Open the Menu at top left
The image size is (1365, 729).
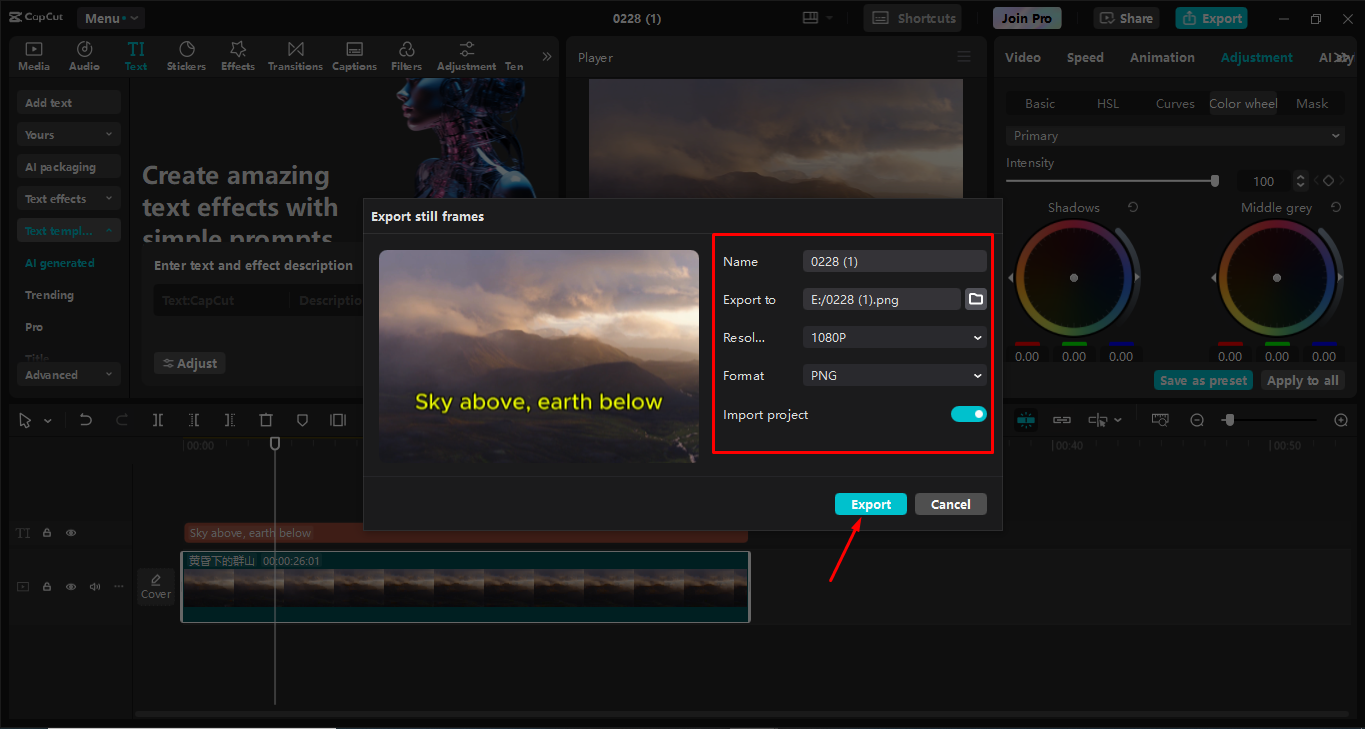click(110, 17)
